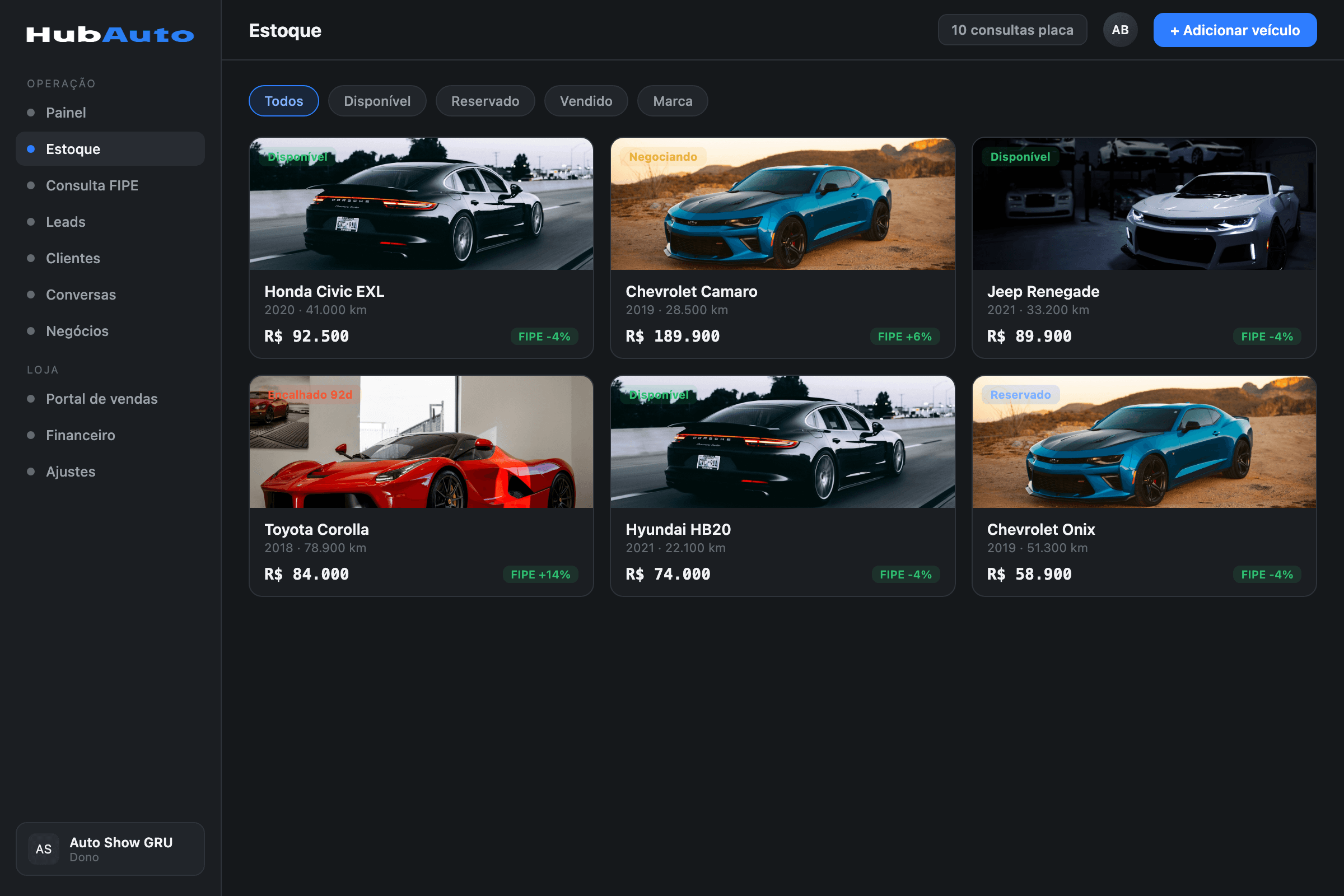Click the 2019 · 51.300 km detail
Image resolution: width=1344 pixels, height=896 pixels.
(1037, 548)
